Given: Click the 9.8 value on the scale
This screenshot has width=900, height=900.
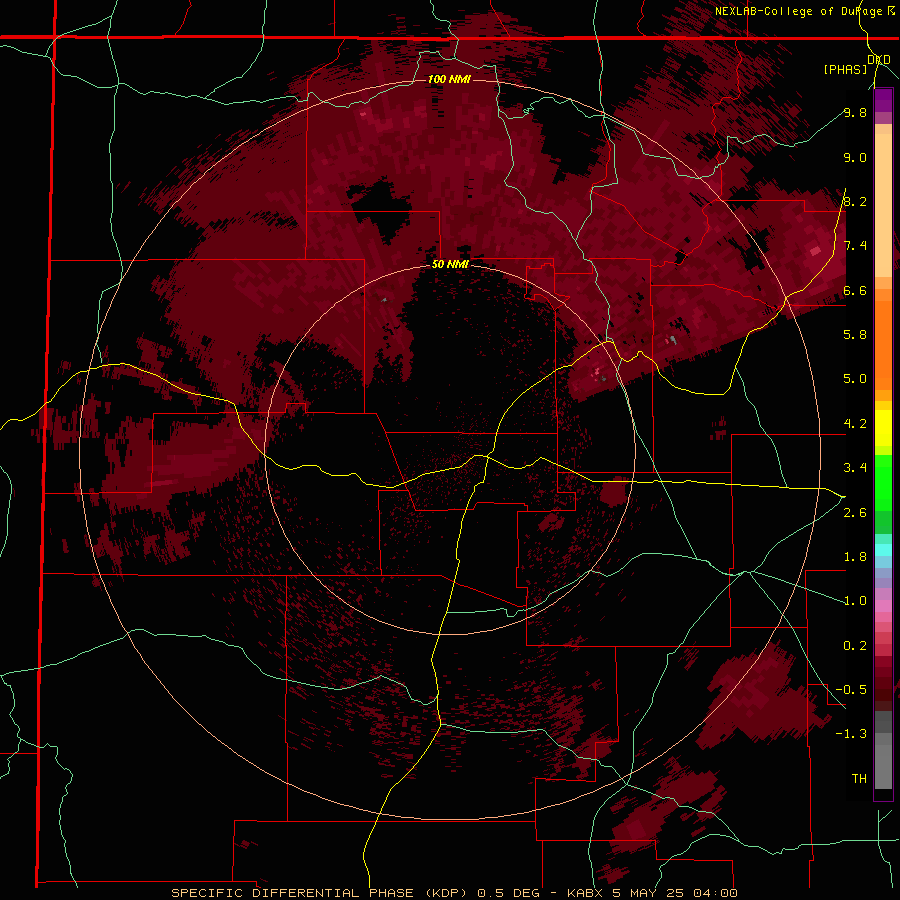Looking at the screenshot, I should pyautogui.click(x=855, y=112).
